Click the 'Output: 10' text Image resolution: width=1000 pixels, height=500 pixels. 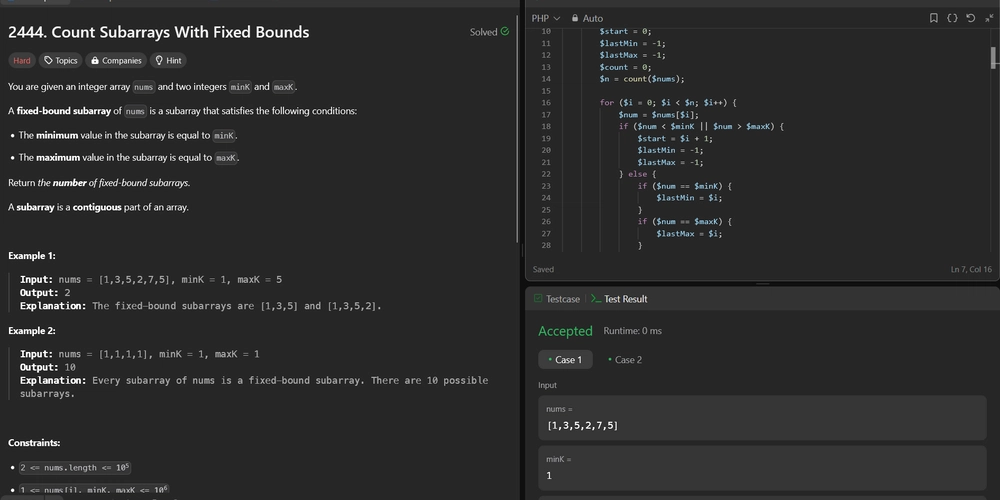pos(48,367)
